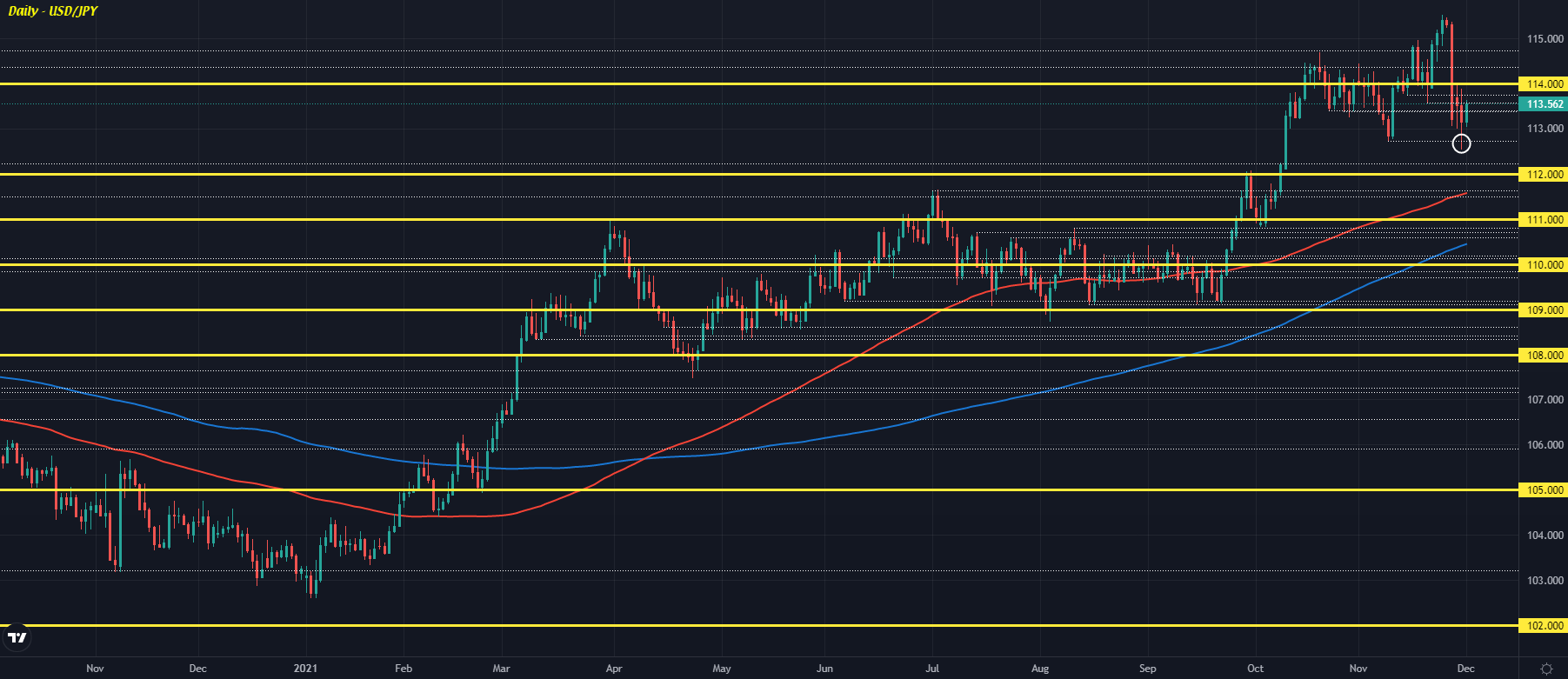Click the Nov label at time axis start
This screenshot has height=679, width=1568.
point(96,669)
